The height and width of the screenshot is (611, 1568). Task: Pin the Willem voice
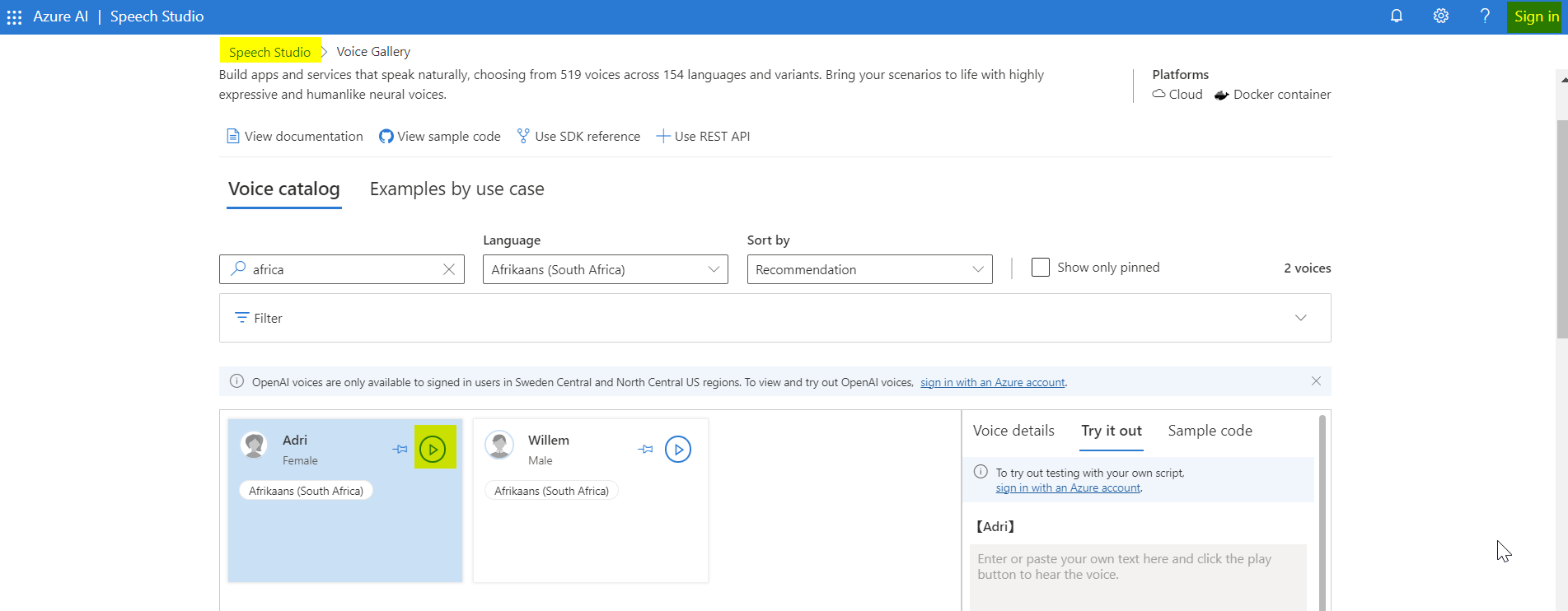tap(646, 449)
